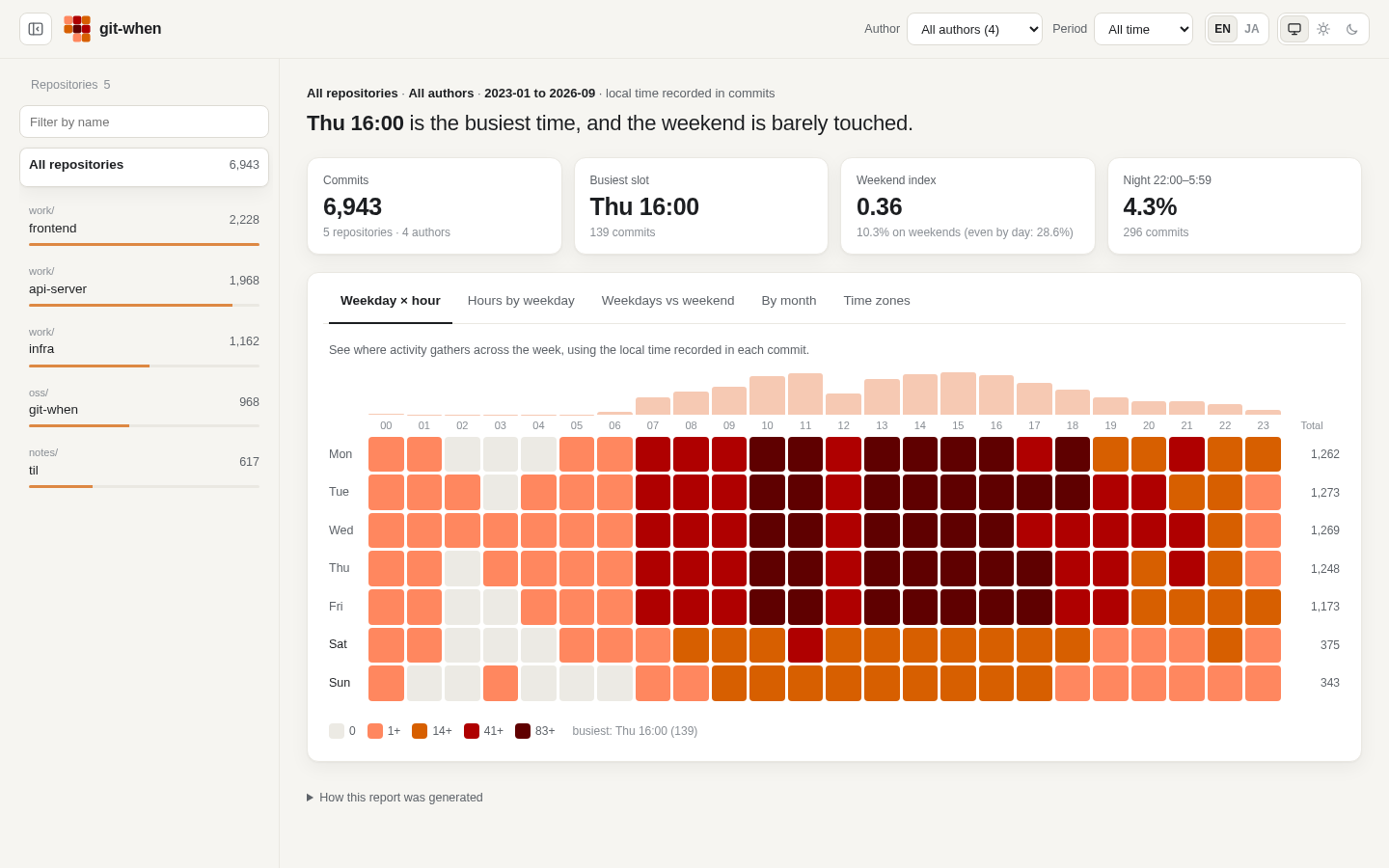The height and width of the screenshot is (868, 1389).
Task: Open the Author dropdown
Action: pyautogui.click(x=974, y=29)
